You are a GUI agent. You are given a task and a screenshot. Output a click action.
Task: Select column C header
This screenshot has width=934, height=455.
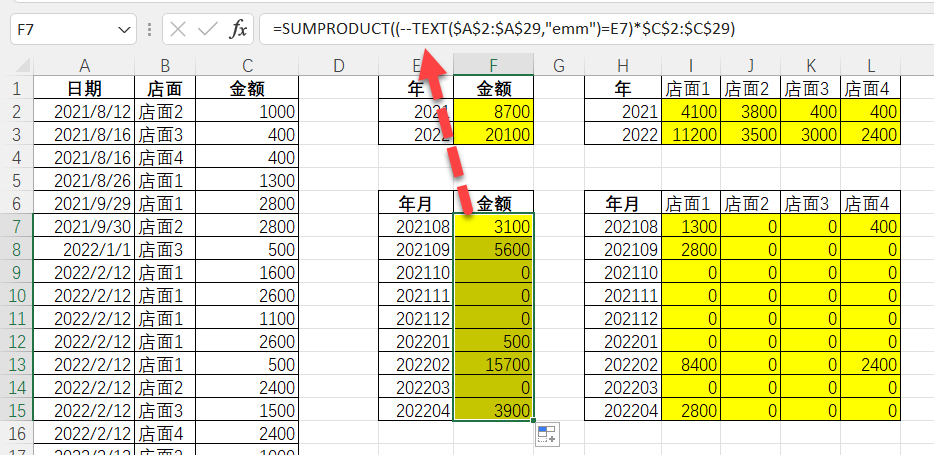tap(247, 66)
